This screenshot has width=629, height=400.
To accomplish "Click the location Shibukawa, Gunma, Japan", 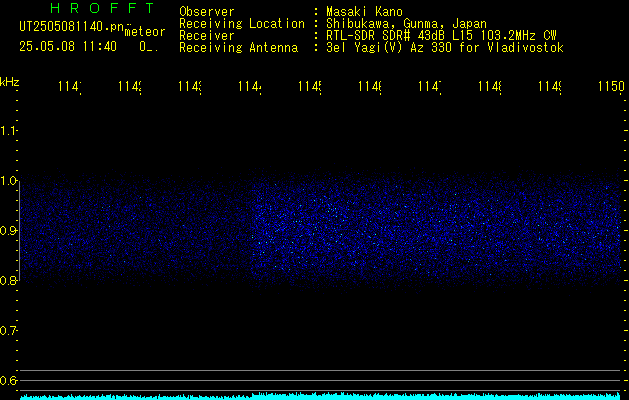I will point(406,24).
